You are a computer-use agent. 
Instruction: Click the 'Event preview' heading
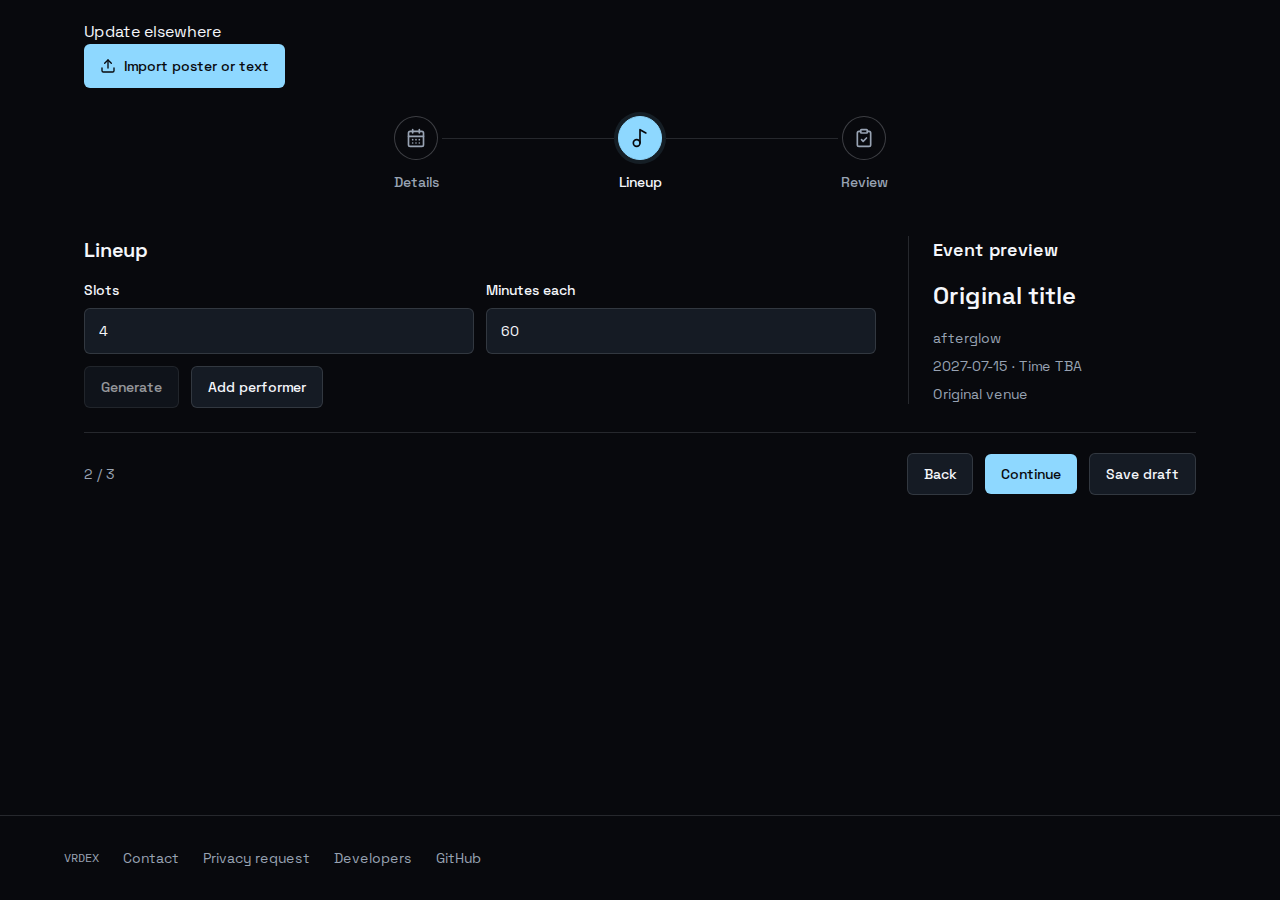995,250
